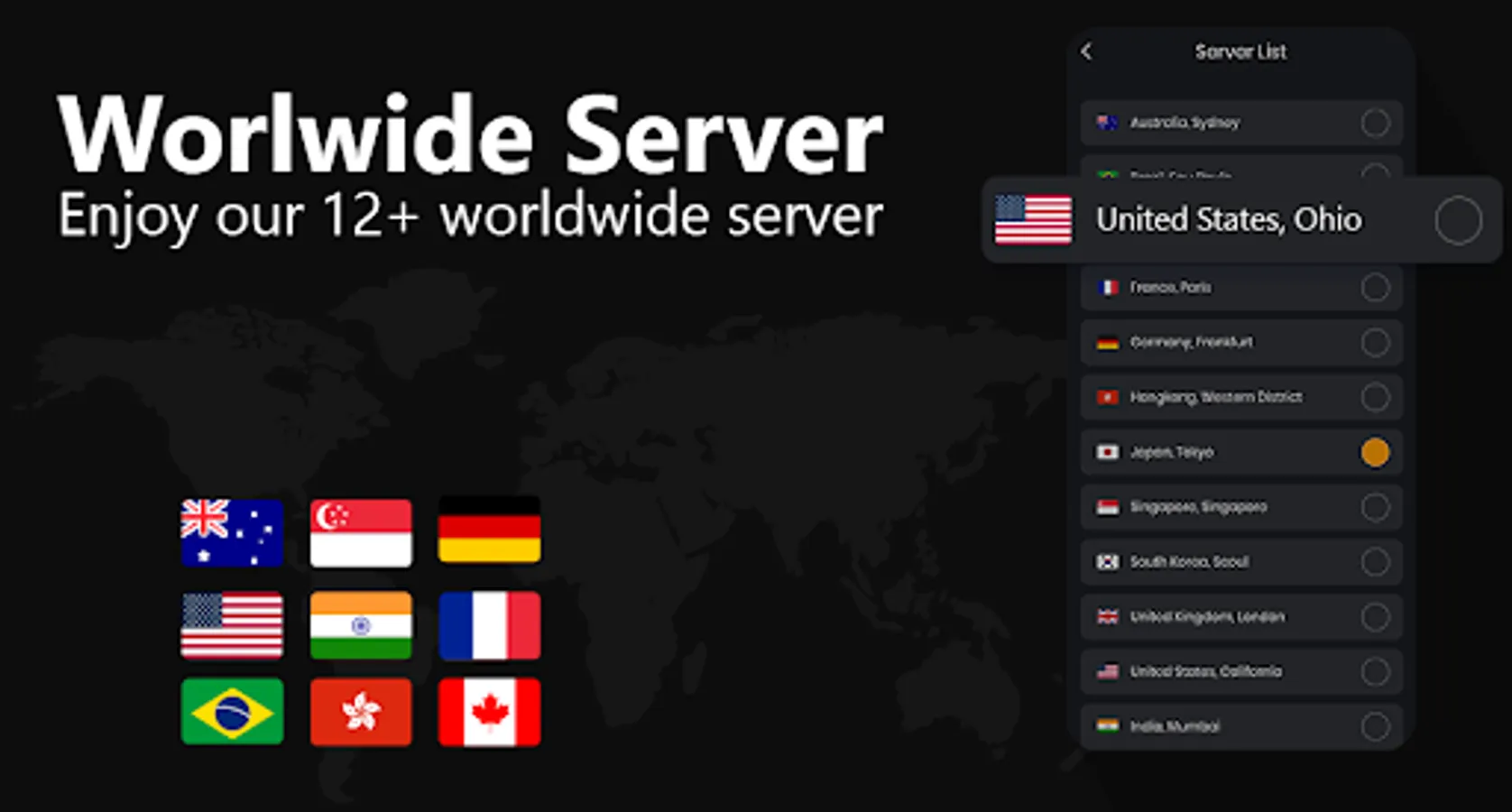Click the large France flag tile
The height and width of the screenshot is (812, 1512).
(x=489, y=625)
